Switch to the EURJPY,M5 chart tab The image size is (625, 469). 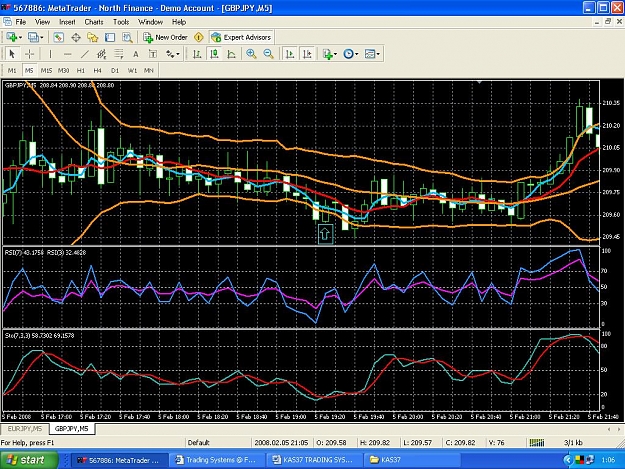click(x=25, y=429)
